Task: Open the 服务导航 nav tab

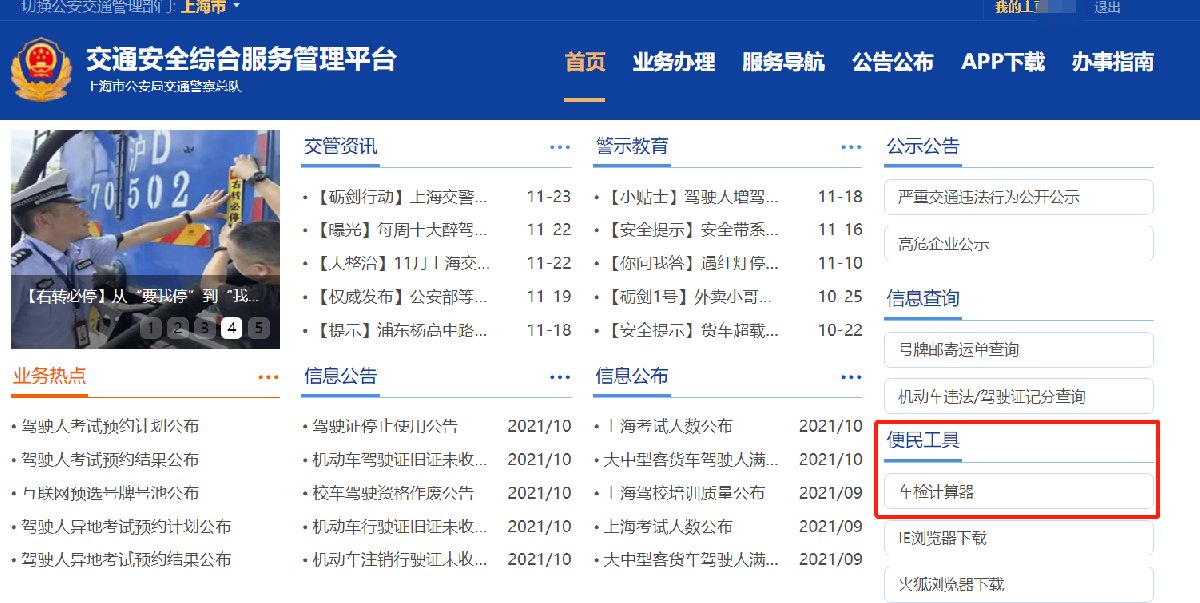Action: [x=783, y=62]
